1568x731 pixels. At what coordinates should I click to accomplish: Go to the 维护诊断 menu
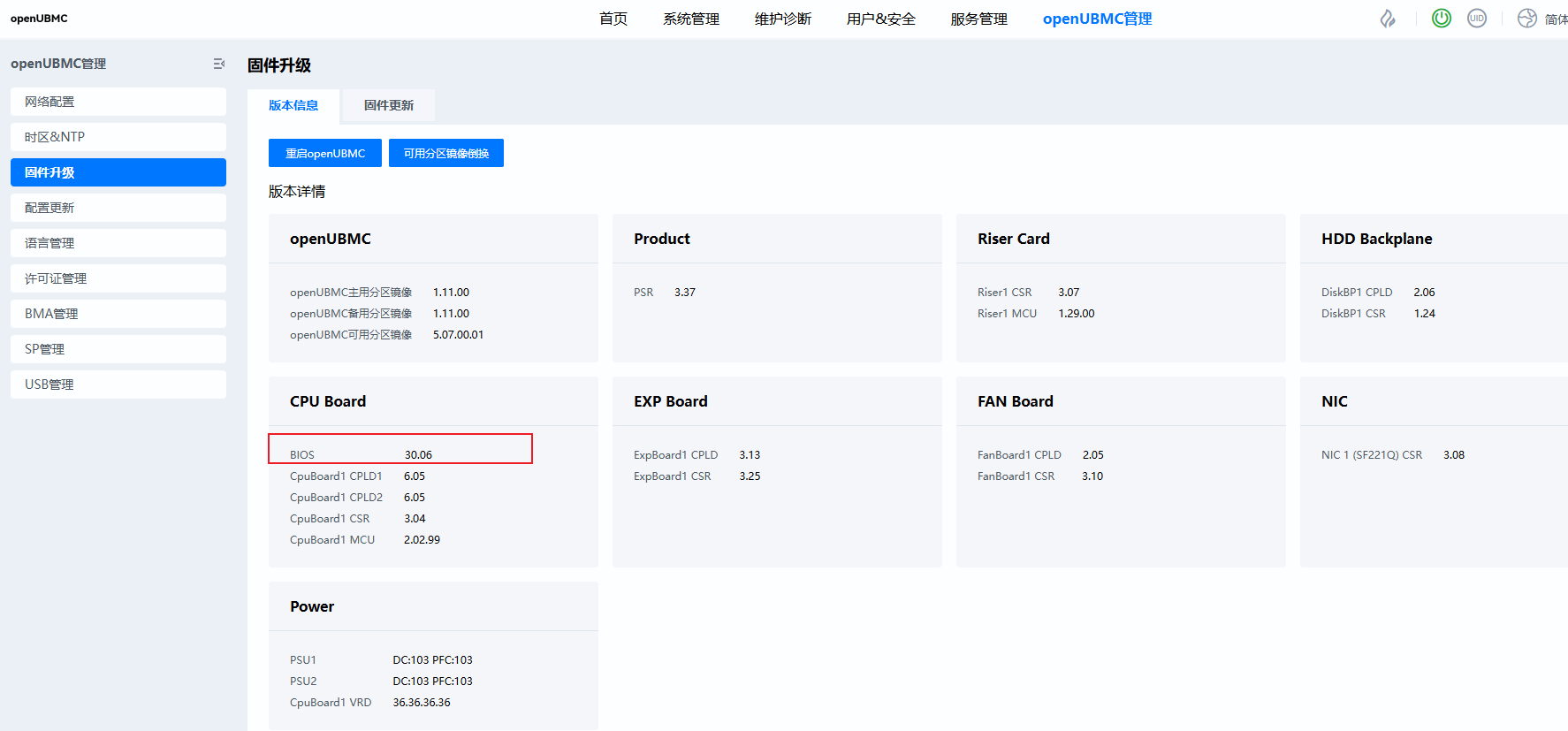tap(782, 19)
